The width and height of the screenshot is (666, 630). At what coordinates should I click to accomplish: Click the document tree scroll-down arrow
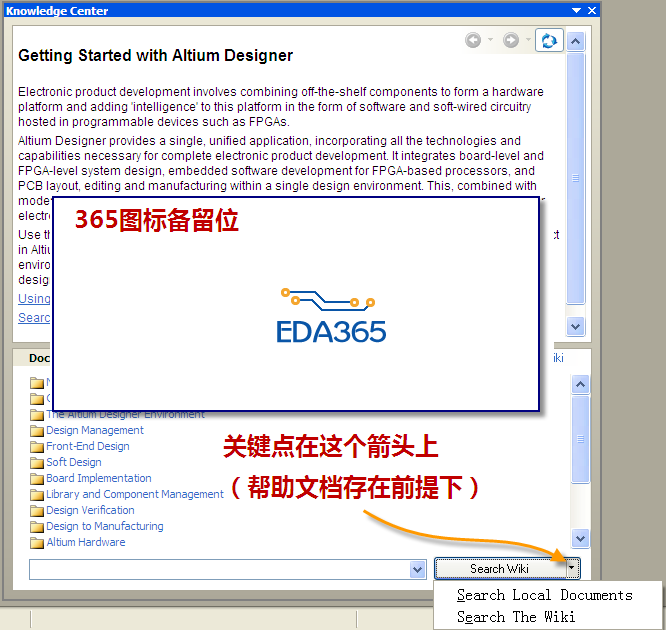point(580,538)
